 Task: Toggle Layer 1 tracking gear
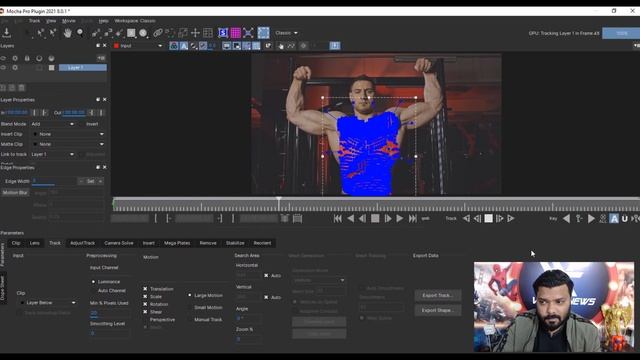point(15,68)
